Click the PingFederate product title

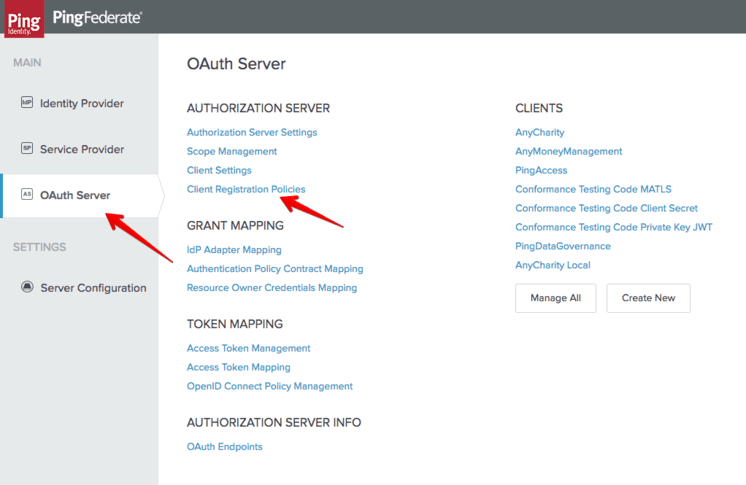pos(97,18)
